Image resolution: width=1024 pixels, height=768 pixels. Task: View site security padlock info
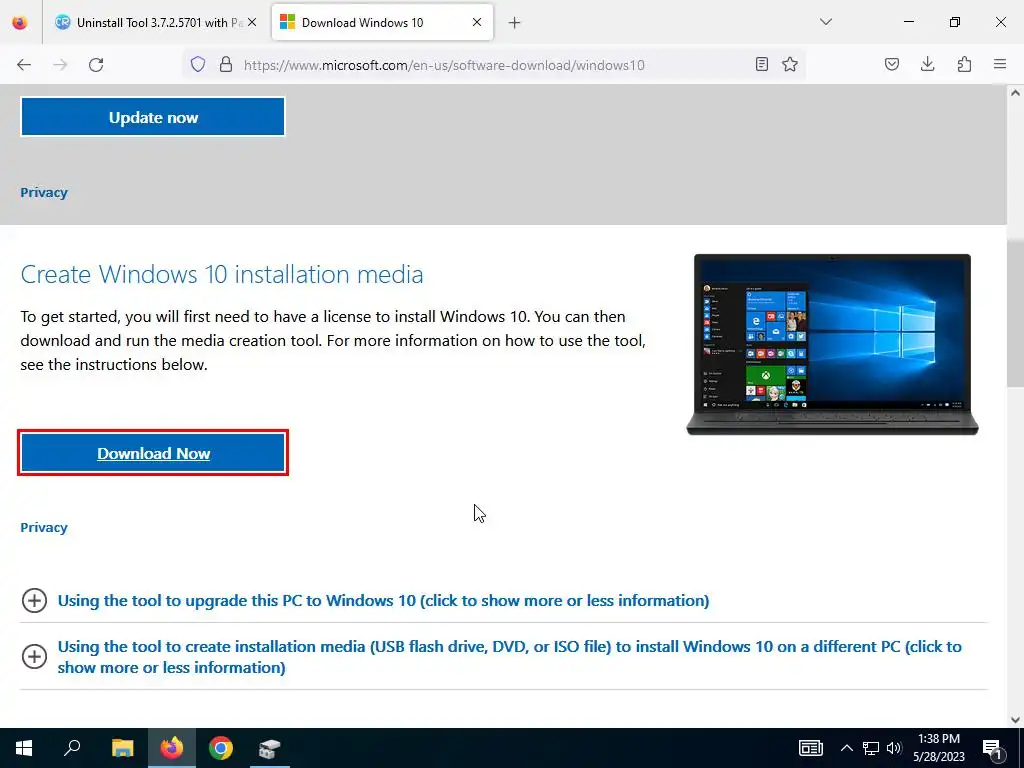point(226,64)
